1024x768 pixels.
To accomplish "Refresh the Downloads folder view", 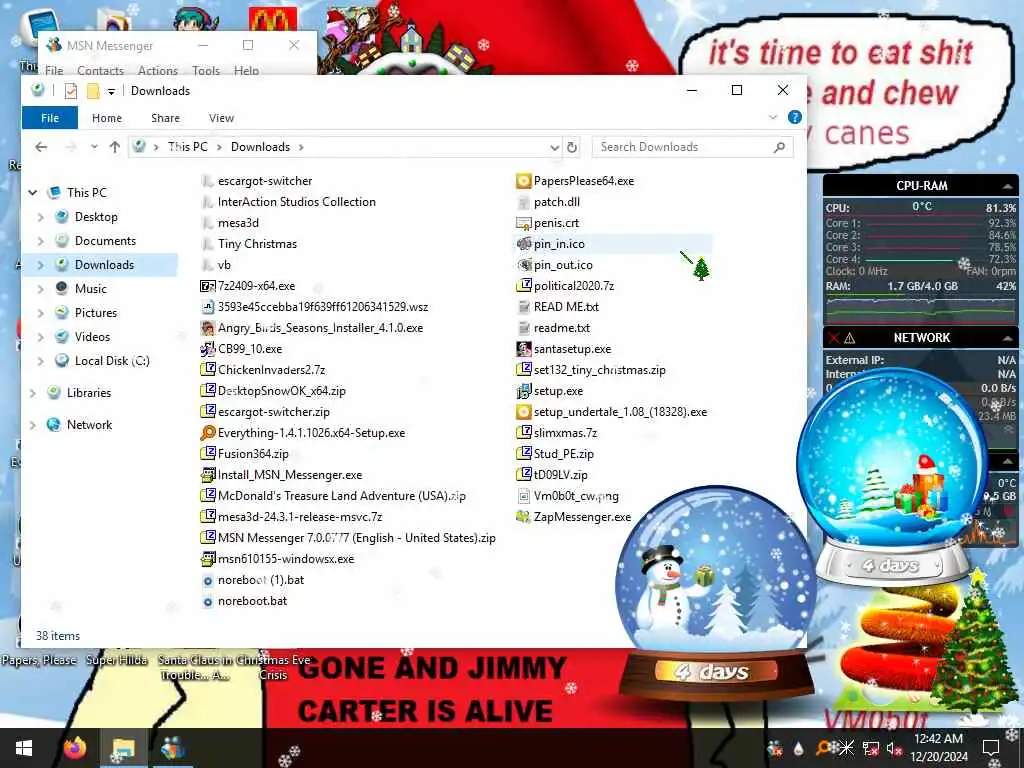I will click(x=572, y=147).
